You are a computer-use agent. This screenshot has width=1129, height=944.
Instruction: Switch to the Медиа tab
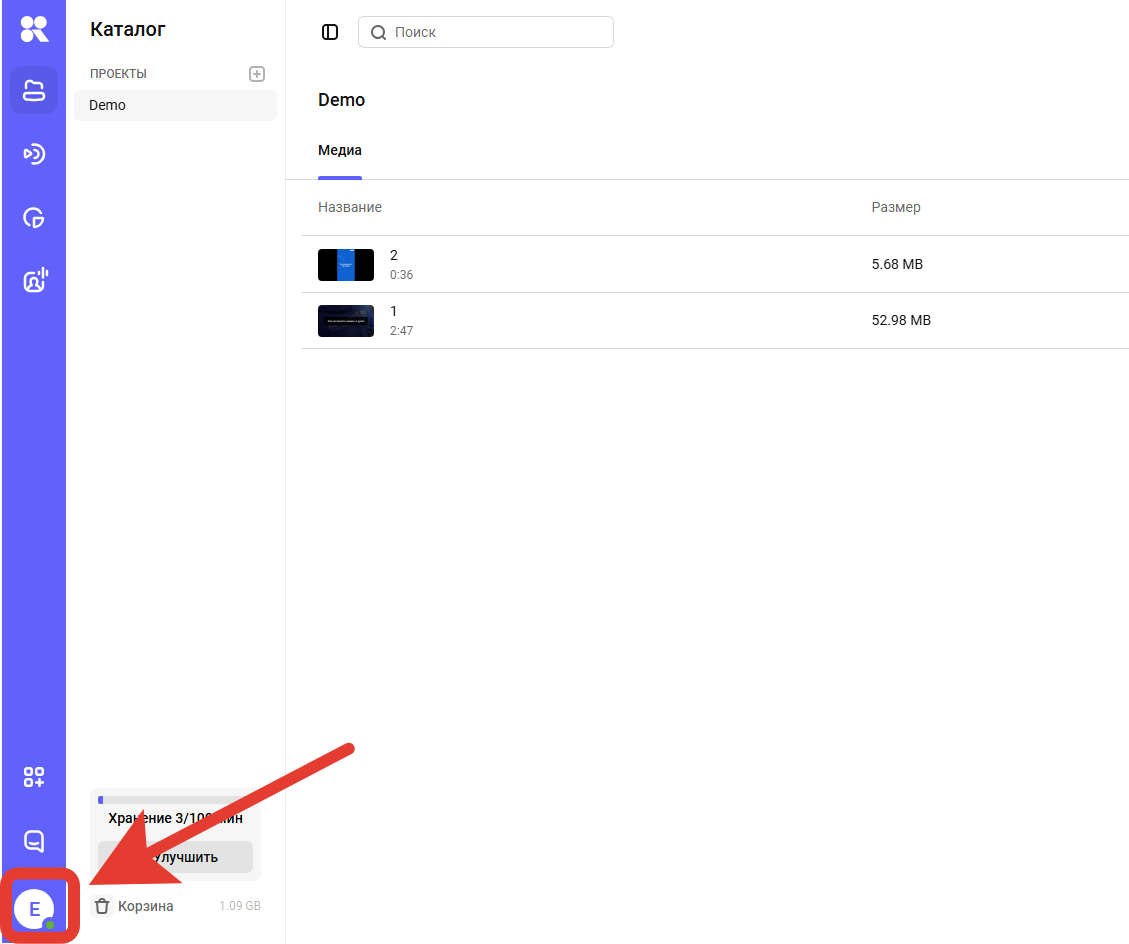tap(340, 151)
